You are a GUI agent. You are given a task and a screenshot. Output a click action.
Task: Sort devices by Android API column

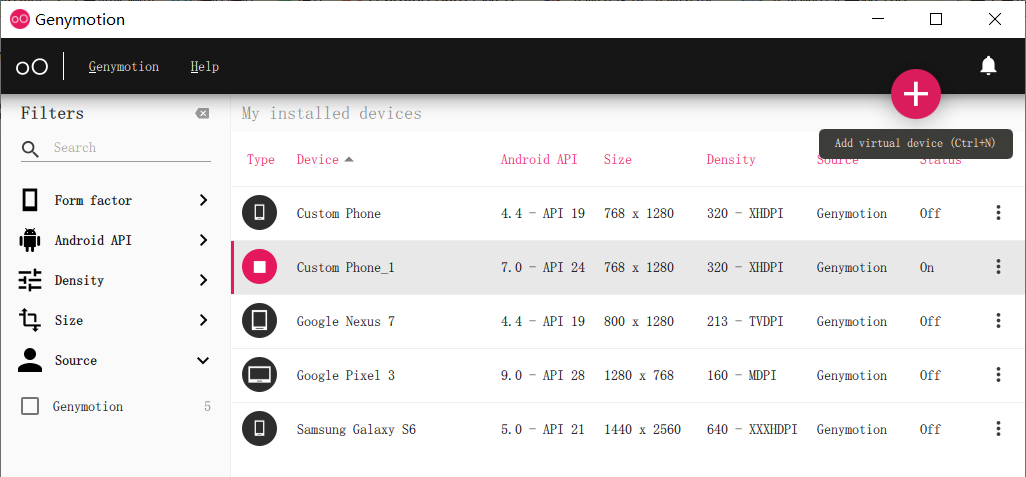(x=539, y=160)
